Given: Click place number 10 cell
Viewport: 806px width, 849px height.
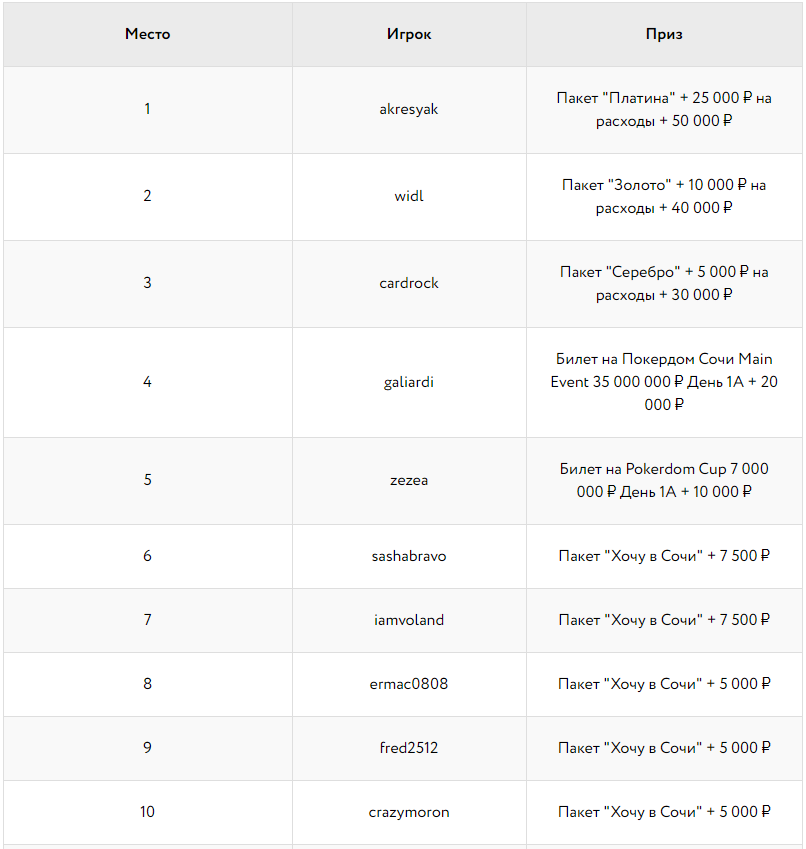Looking at the screenshot, I should pyautogui.click(x=147, y=812).
